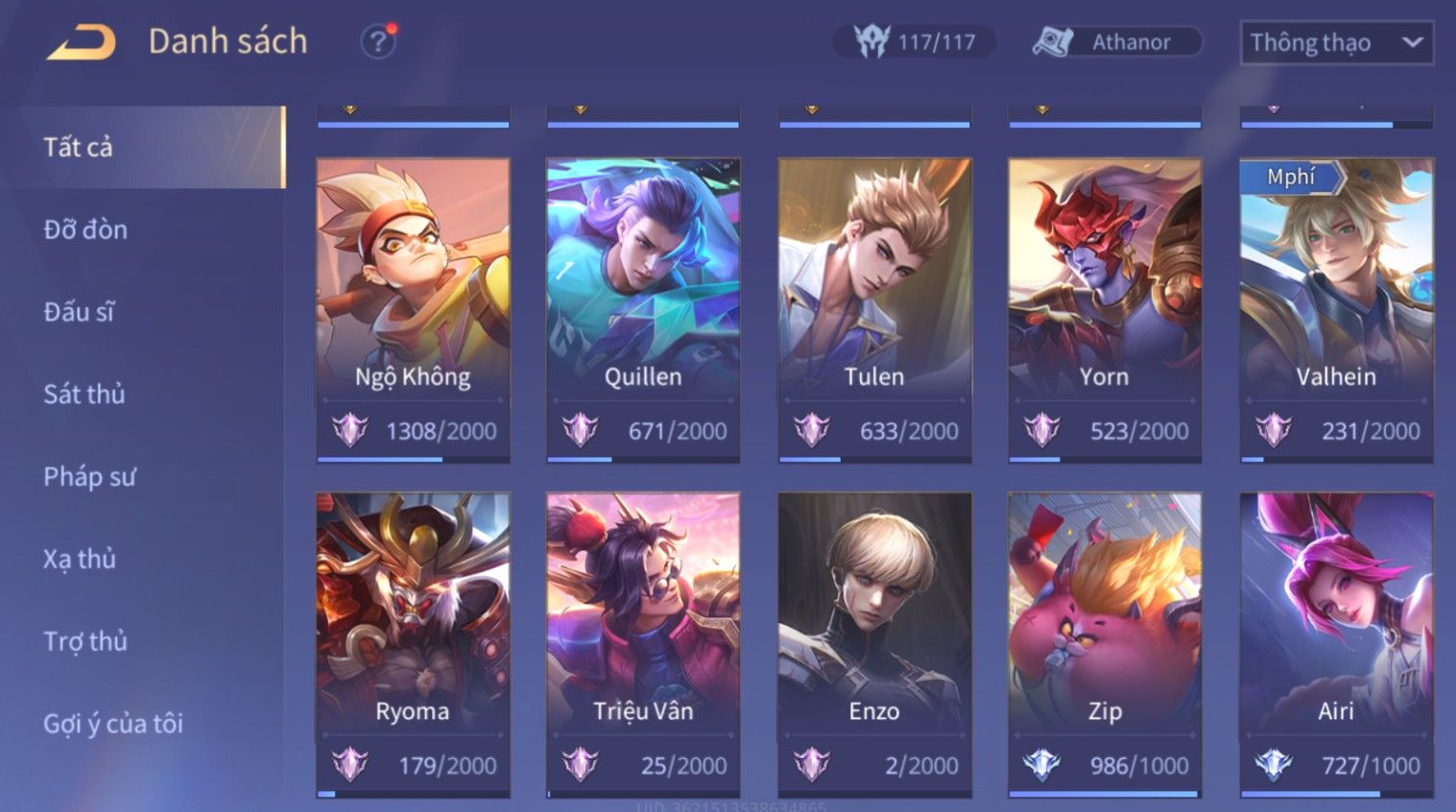Open the Tulen hero card
Viewport: 1456px width, 812px height.
pyautogui.click(x=874, y=310)
